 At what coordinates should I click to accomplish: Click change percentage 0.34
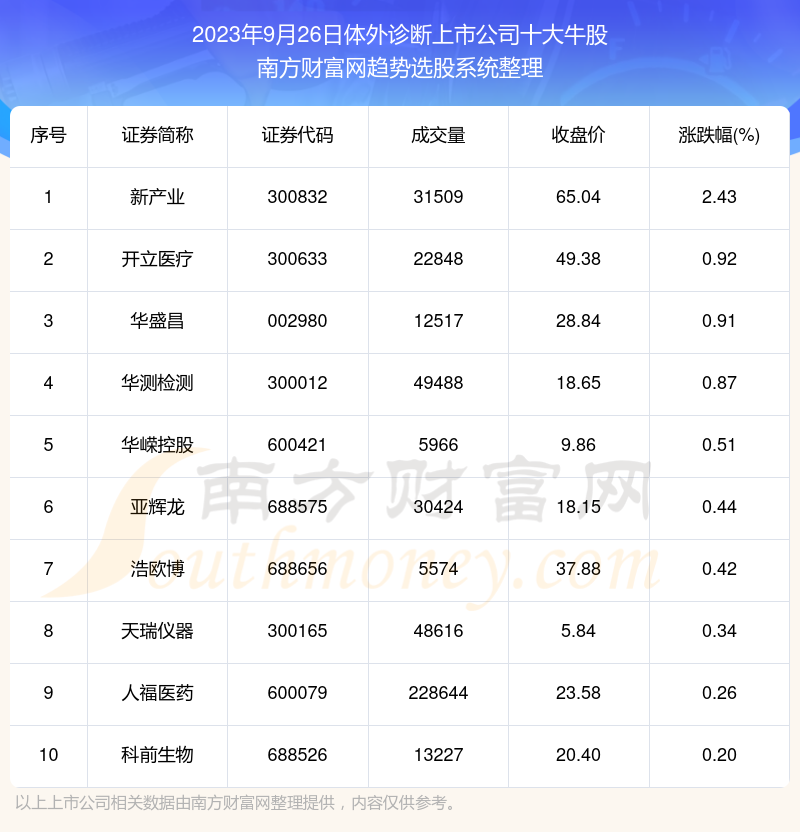pyautogui.click(x=719, y=631)
